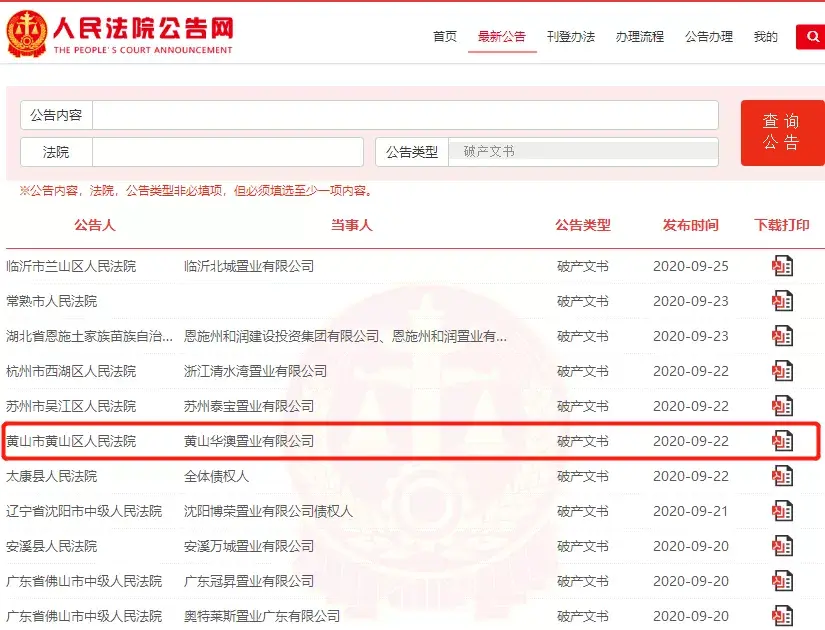Open the 安溪县人民法院 entry

52,546
